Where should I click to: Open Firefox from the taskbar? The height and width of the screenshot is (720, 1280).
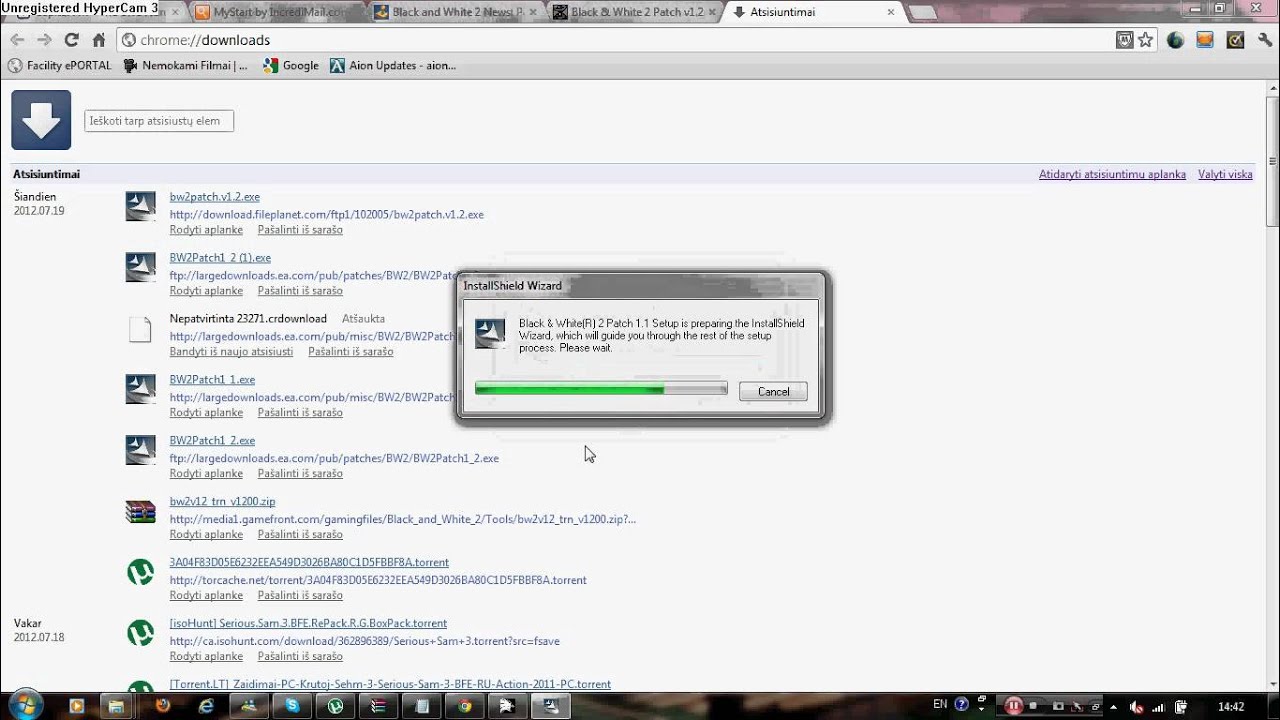point(163,706)
